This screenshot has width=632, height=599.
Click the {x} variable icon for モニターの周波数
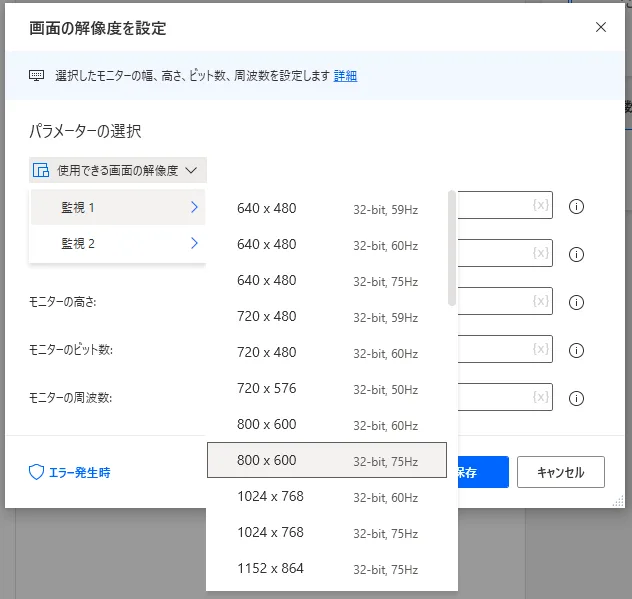point(541,397)
